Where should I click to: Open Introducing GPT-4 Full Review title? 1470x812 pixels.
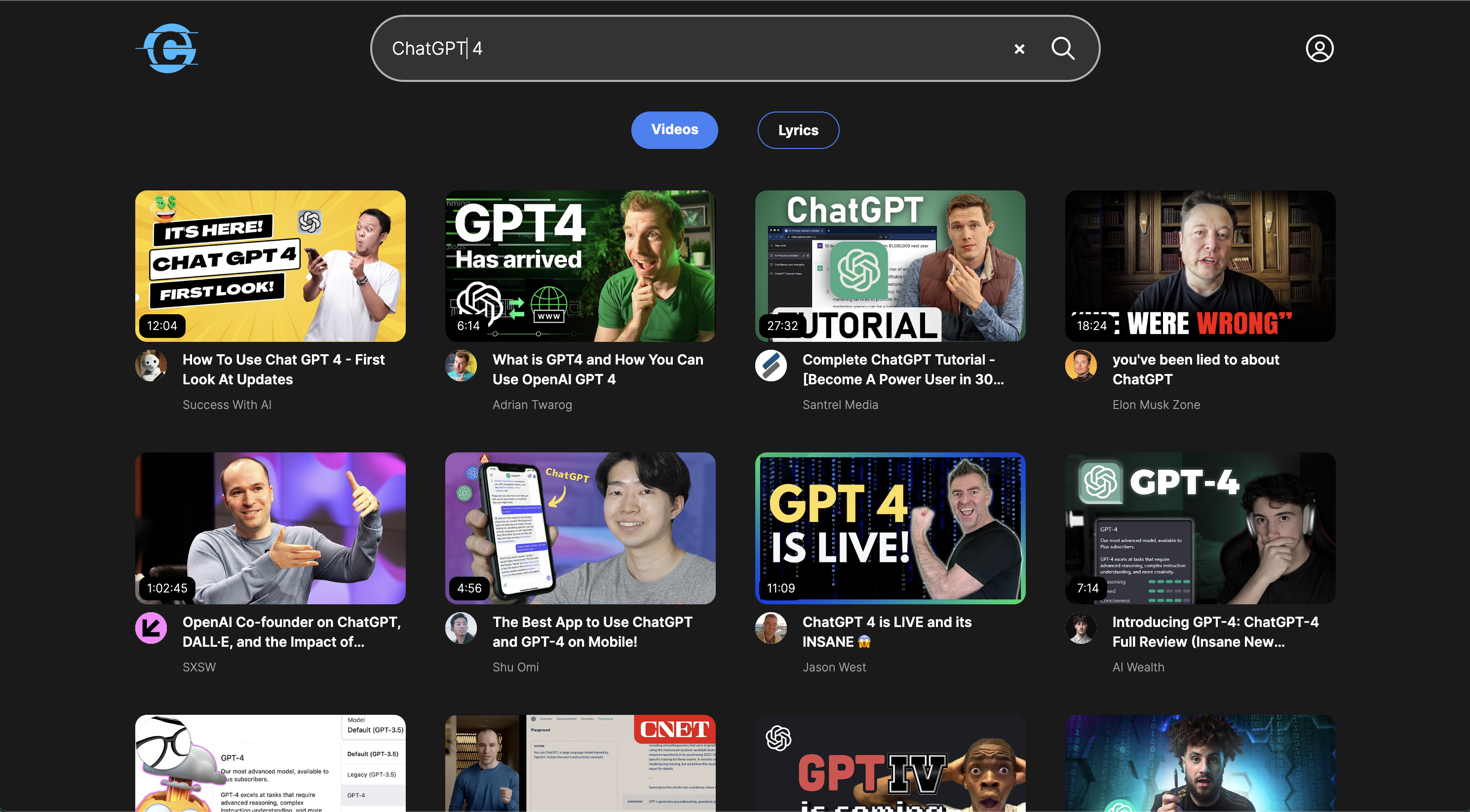1215,632
